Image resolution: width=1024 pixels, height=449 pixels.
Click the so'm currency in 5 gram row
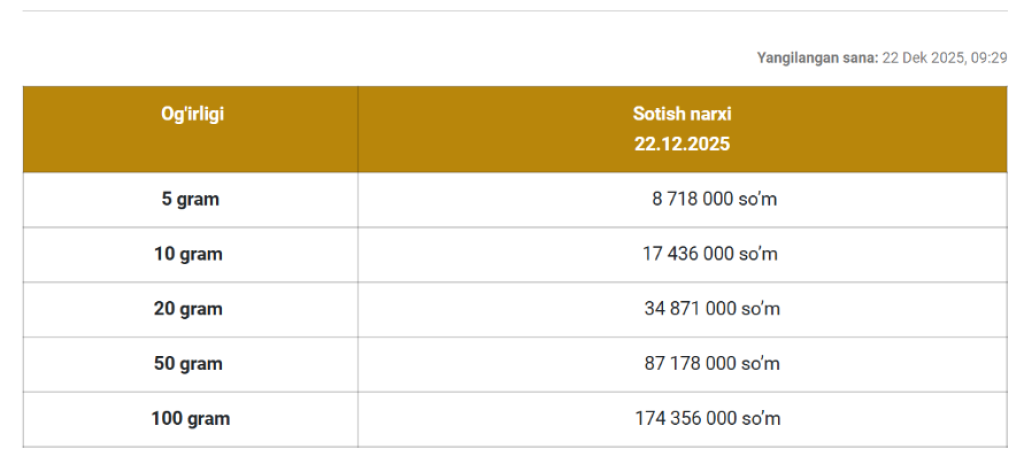[759, 199]
